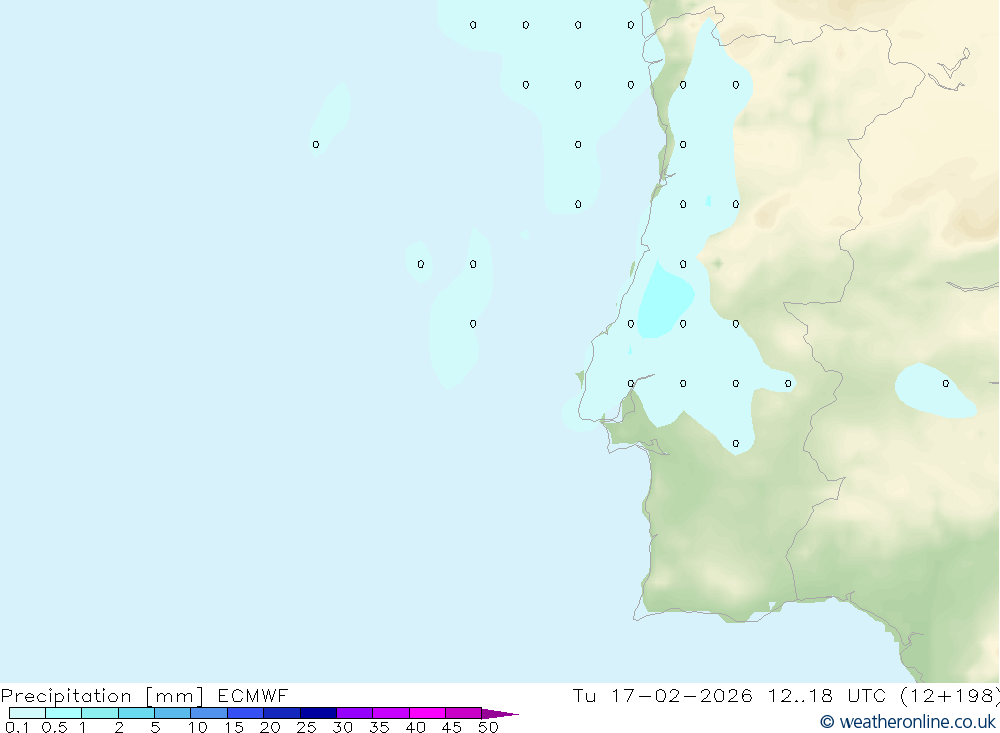Select the 30–35 mm purple legend swatch
The image size is (1000, 733).
coord(355,713)
